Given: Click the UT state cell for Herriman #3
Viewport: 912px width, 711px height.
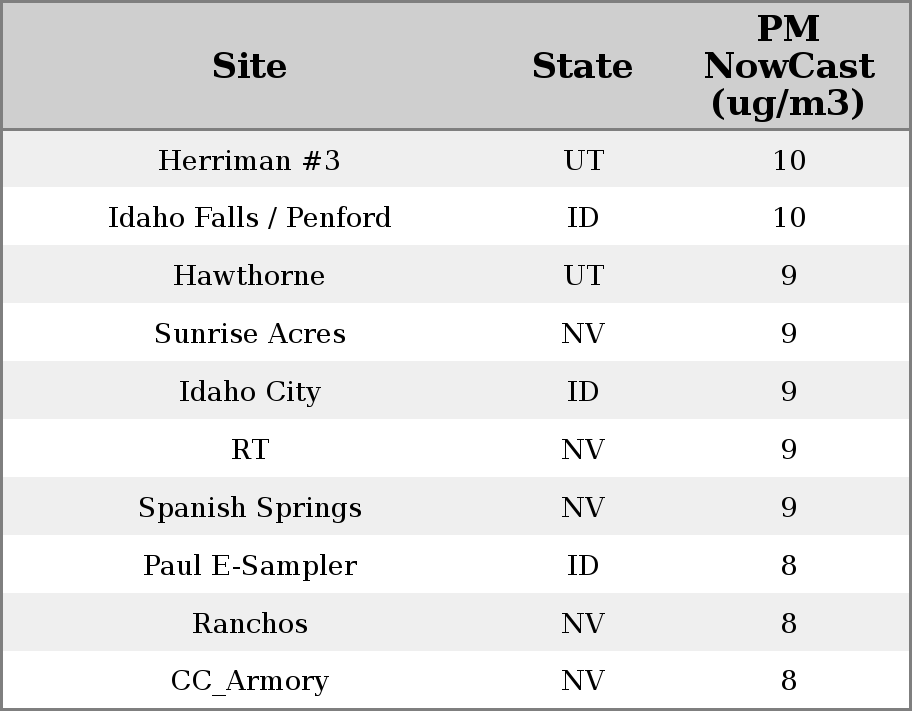Looking at the screenshot, I should (583, 160).
